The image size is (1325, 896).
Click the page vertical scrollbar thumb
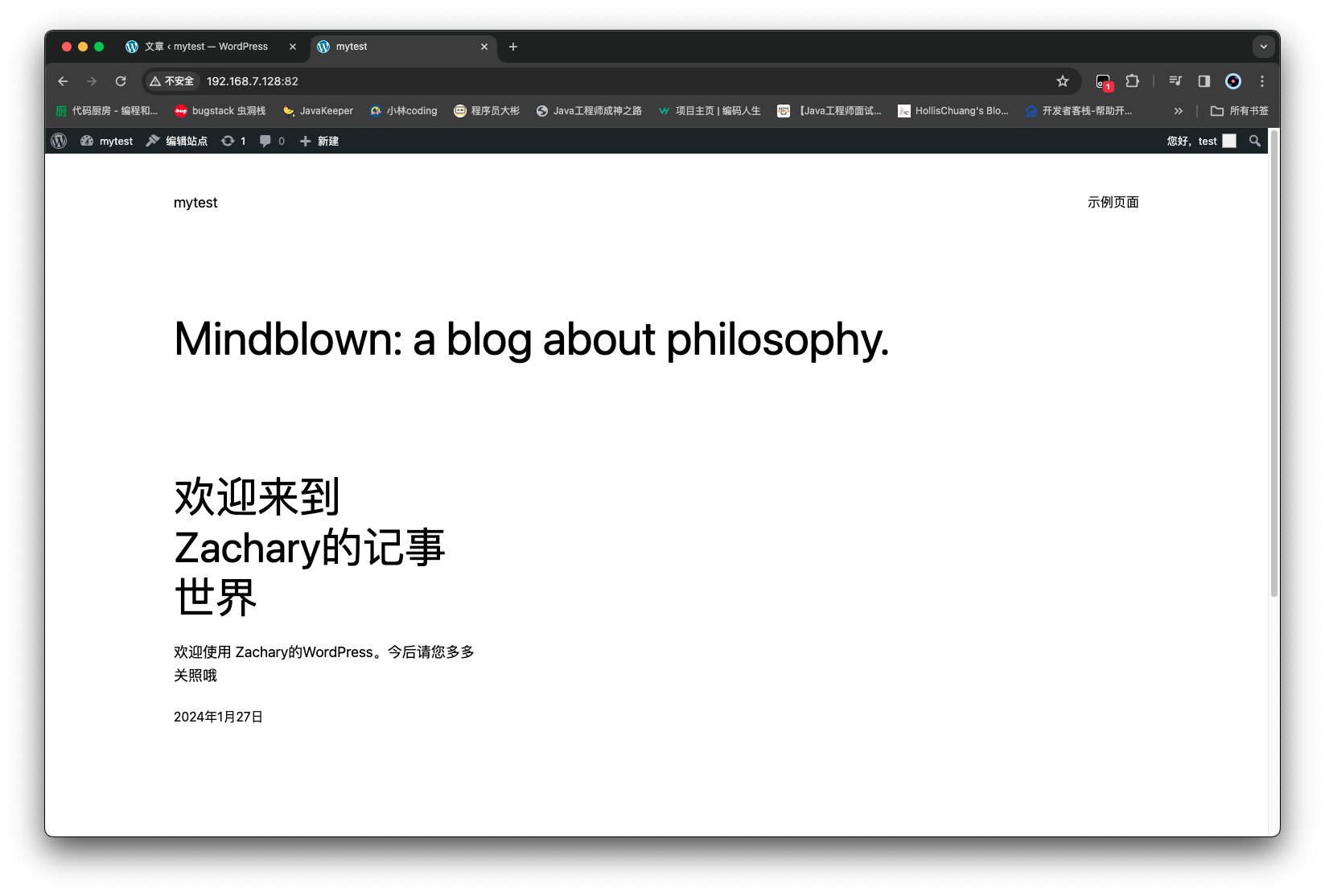[x=1274, y=362]
